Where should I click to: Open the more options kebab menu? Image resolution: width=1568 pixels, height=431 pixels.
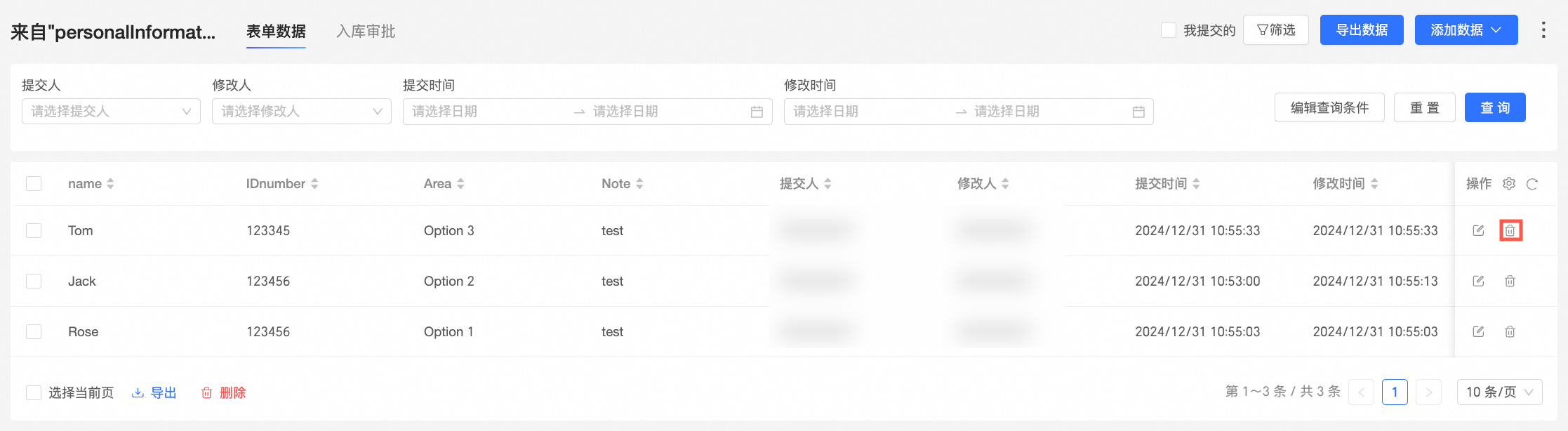click(x=1543, y=29)
